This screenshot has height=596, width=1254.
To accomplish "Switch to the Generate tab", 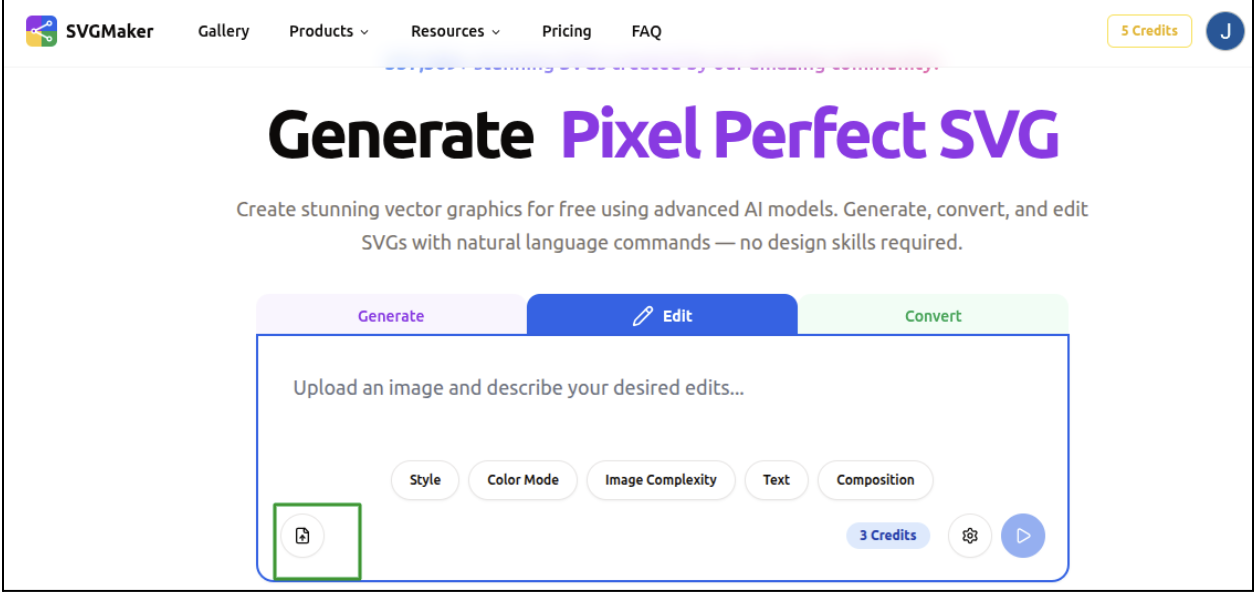I will click(x=389, y=315).
